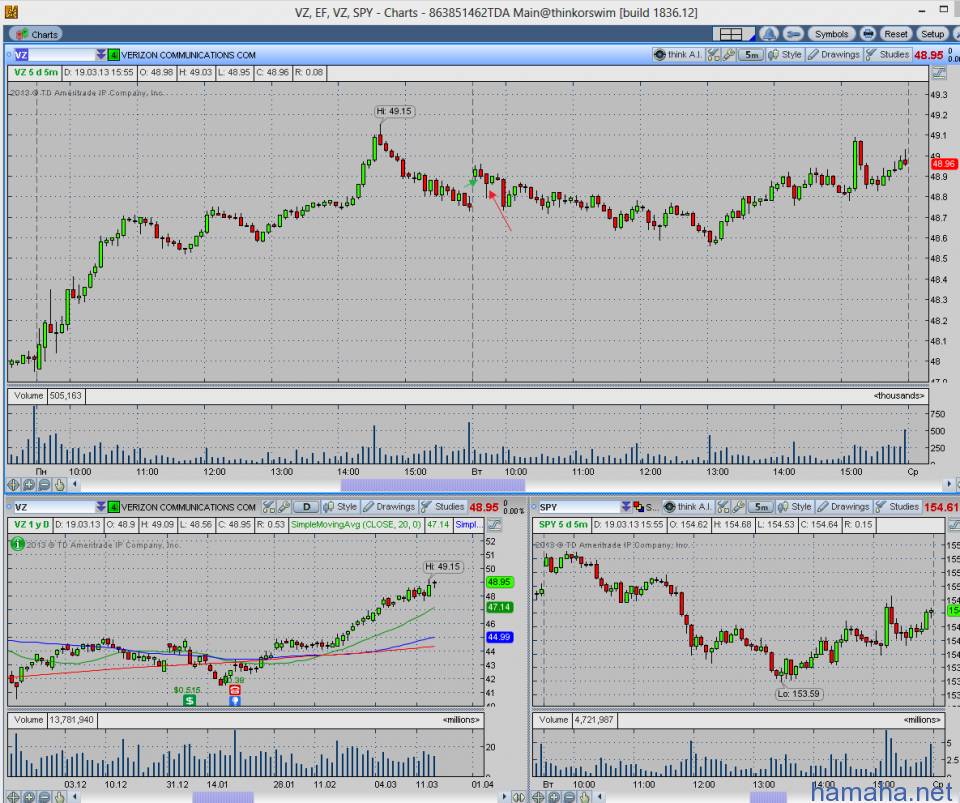The width and height of the screenshot is (960, 803).
Task: Click SimpleMovingAvg (CLOSE, 20, 0) label
Action: coord(356,525)
